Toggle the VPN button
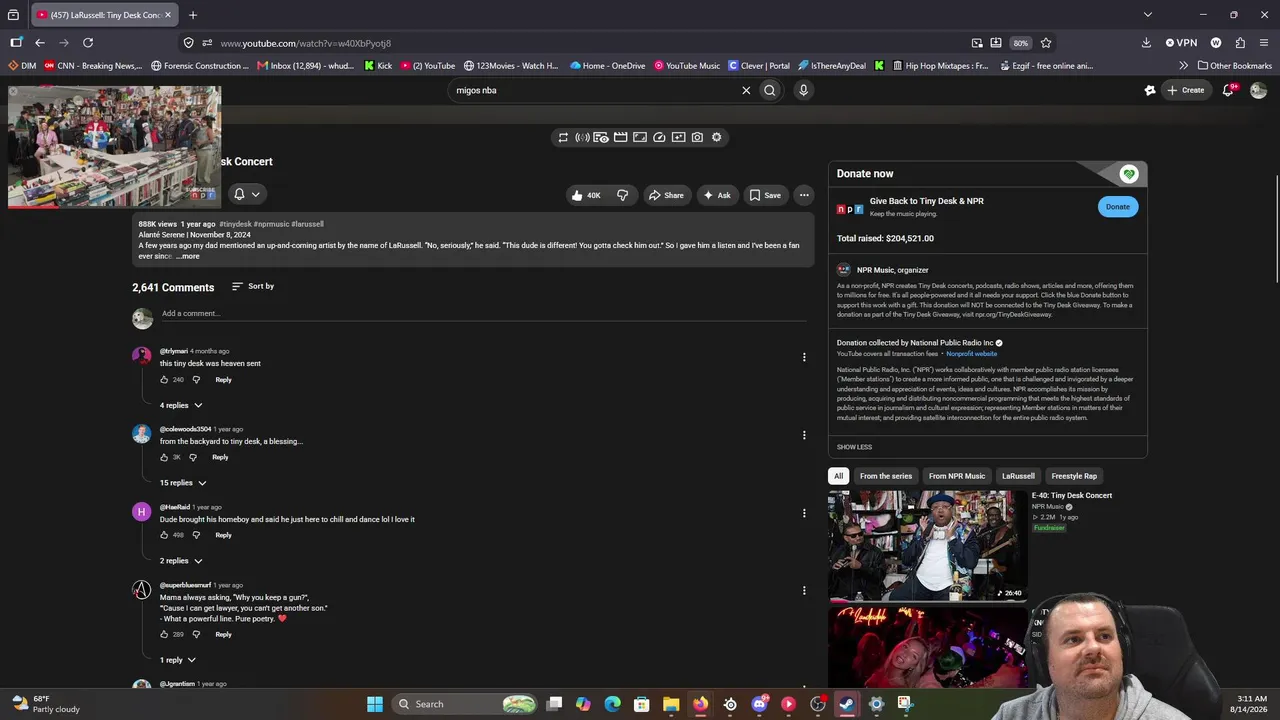Image resolution: width=1280 pixels, height=720 pixels. coord(1181,43)
